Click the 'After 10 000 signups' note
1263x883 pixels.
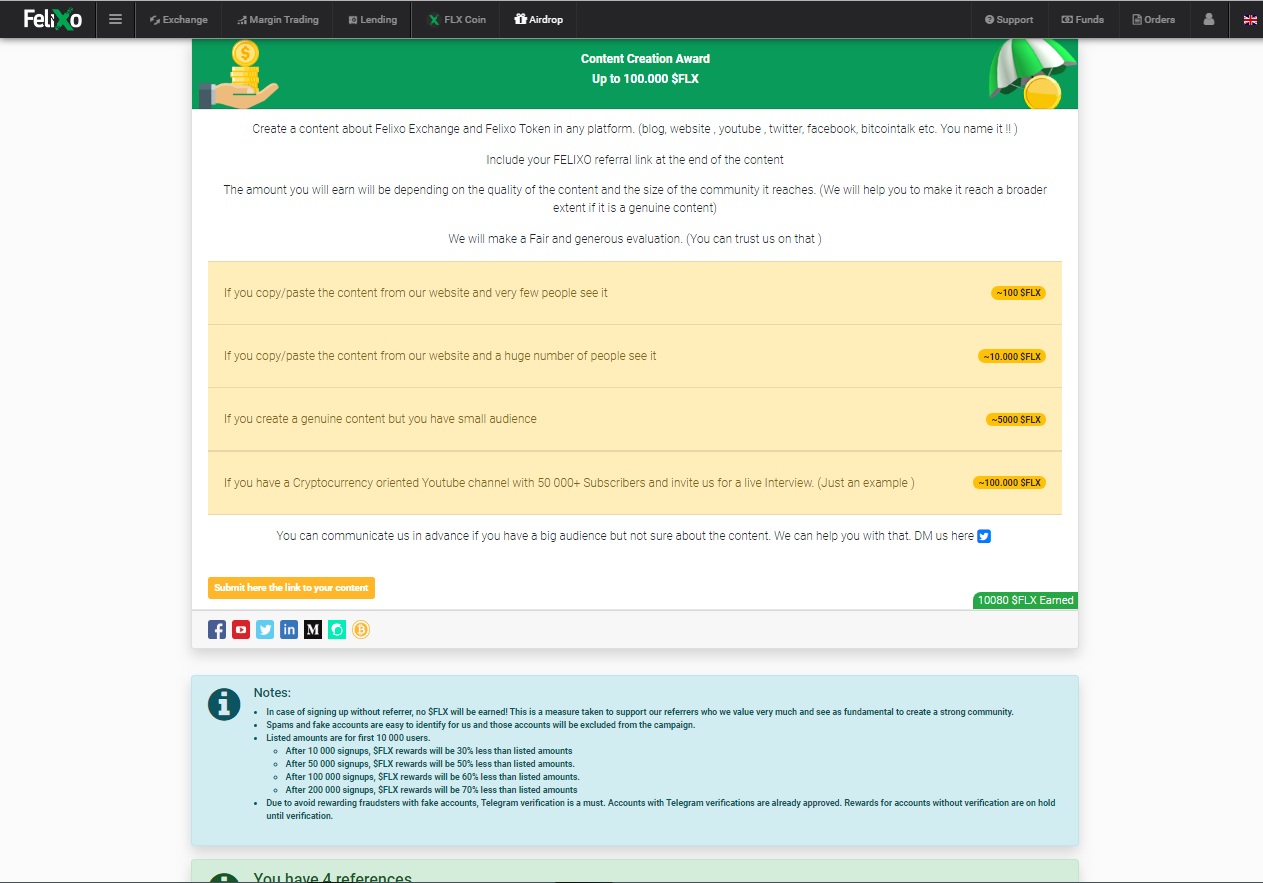point(429,751)
